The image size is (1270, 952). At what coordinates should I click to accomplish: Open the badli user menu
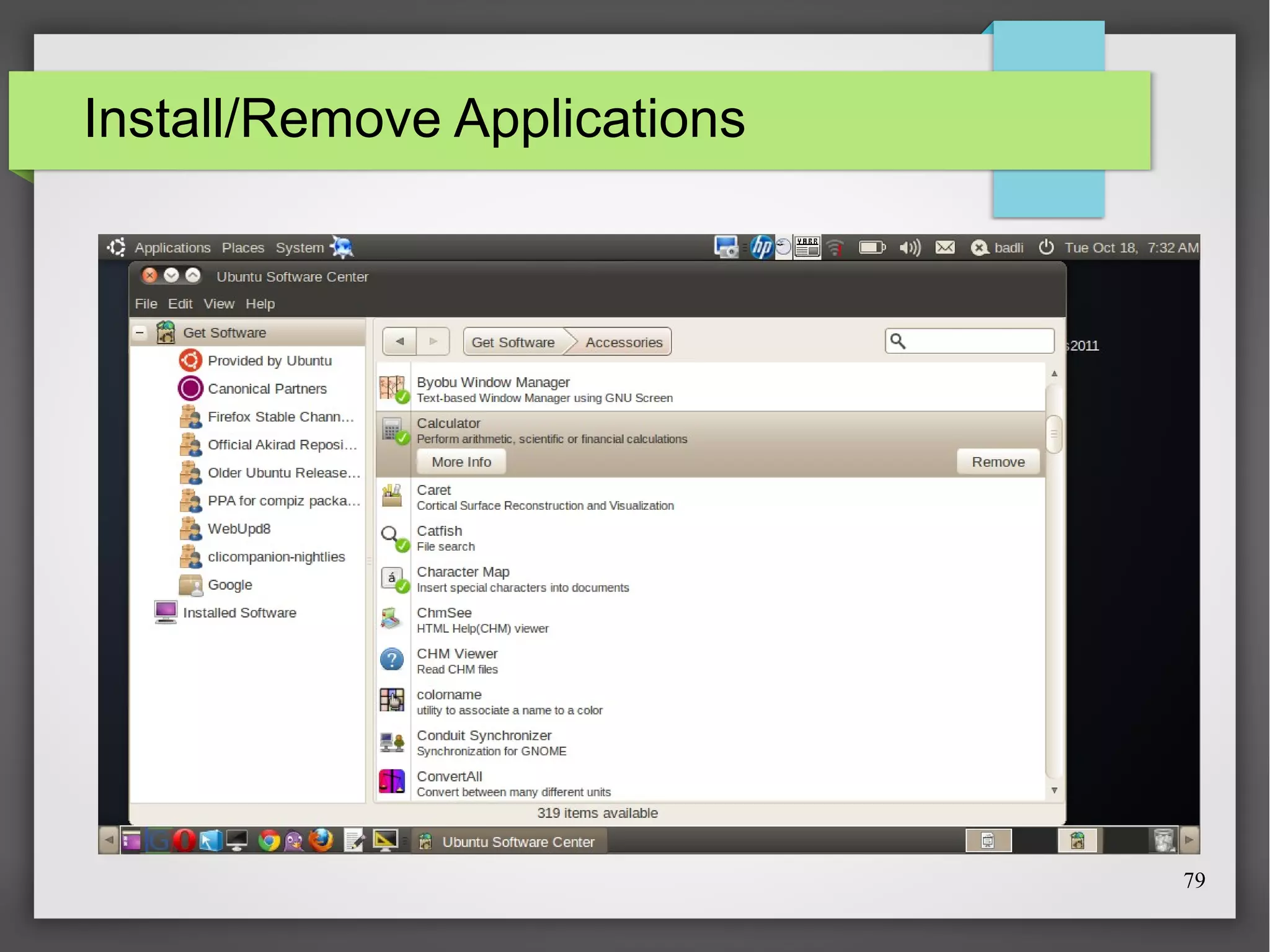pos(997,248)
